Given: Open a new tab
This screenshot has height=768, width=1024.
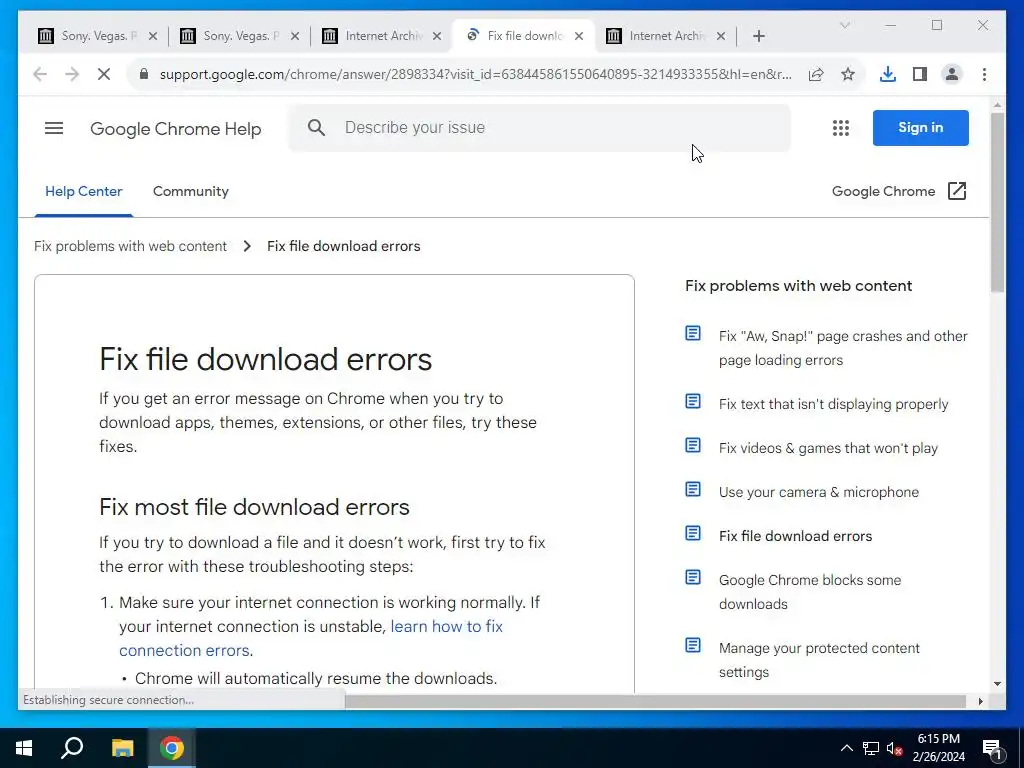Looking at the screenshot, I should (758, 36).
